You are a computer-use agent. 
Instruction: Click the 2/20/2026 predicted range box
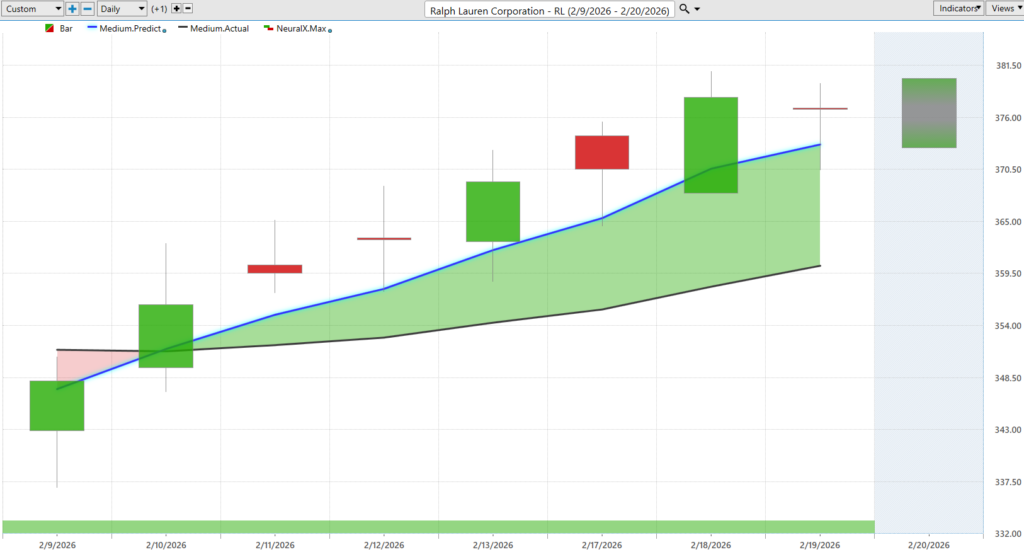click(x=928, y=113)
